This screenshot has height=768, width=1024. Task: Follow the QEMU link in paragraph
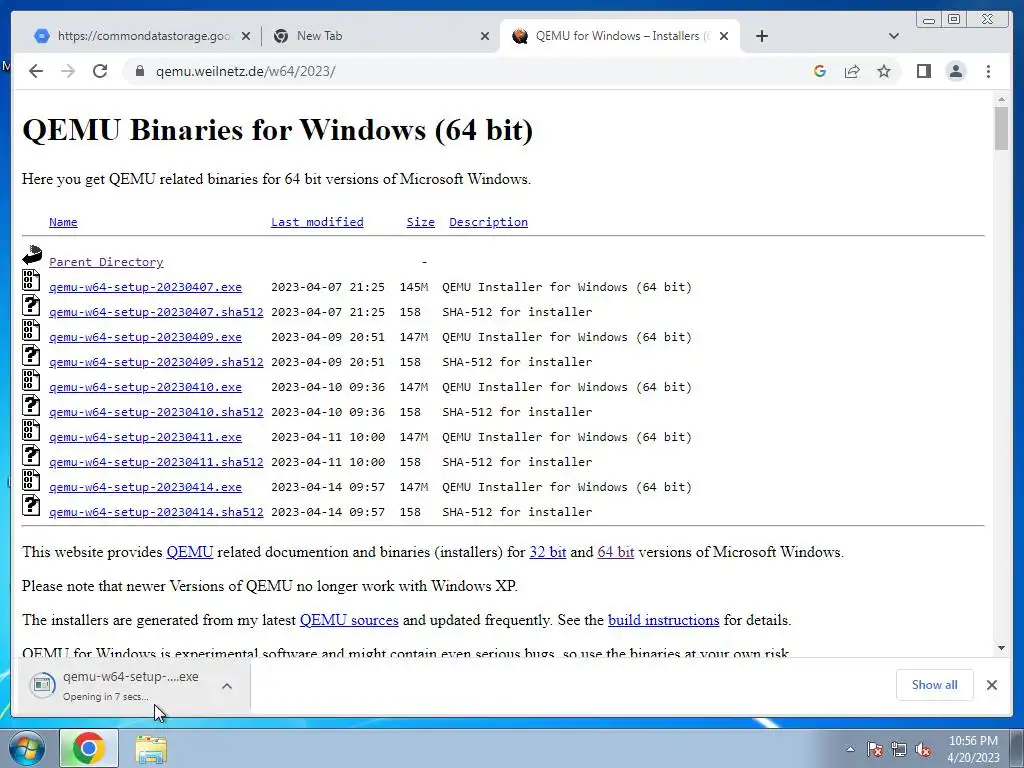(x=189, y=552)
